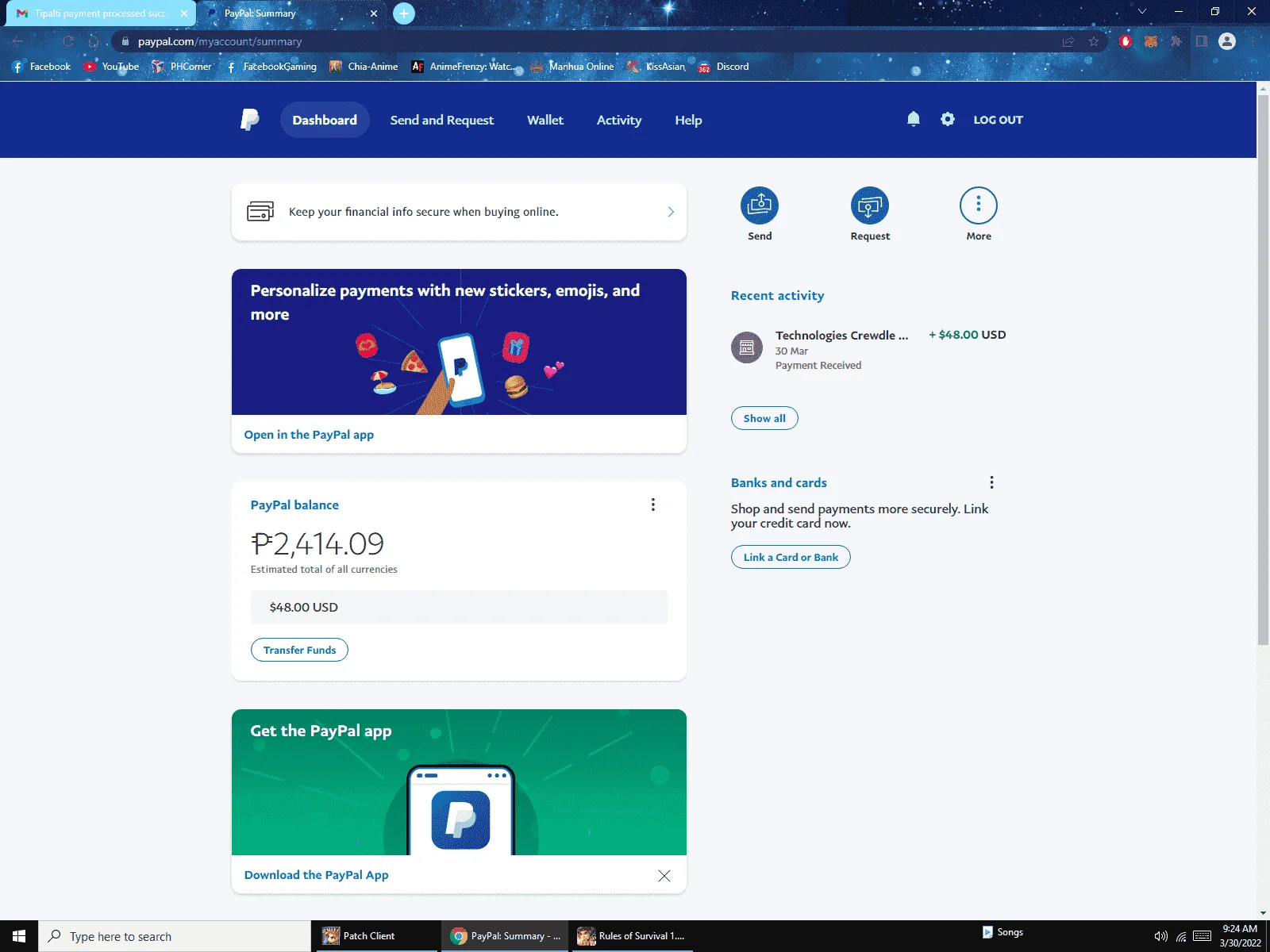1270x952 pixels.
Task: Open the notifications bell
Action: (x=914, y=119)
